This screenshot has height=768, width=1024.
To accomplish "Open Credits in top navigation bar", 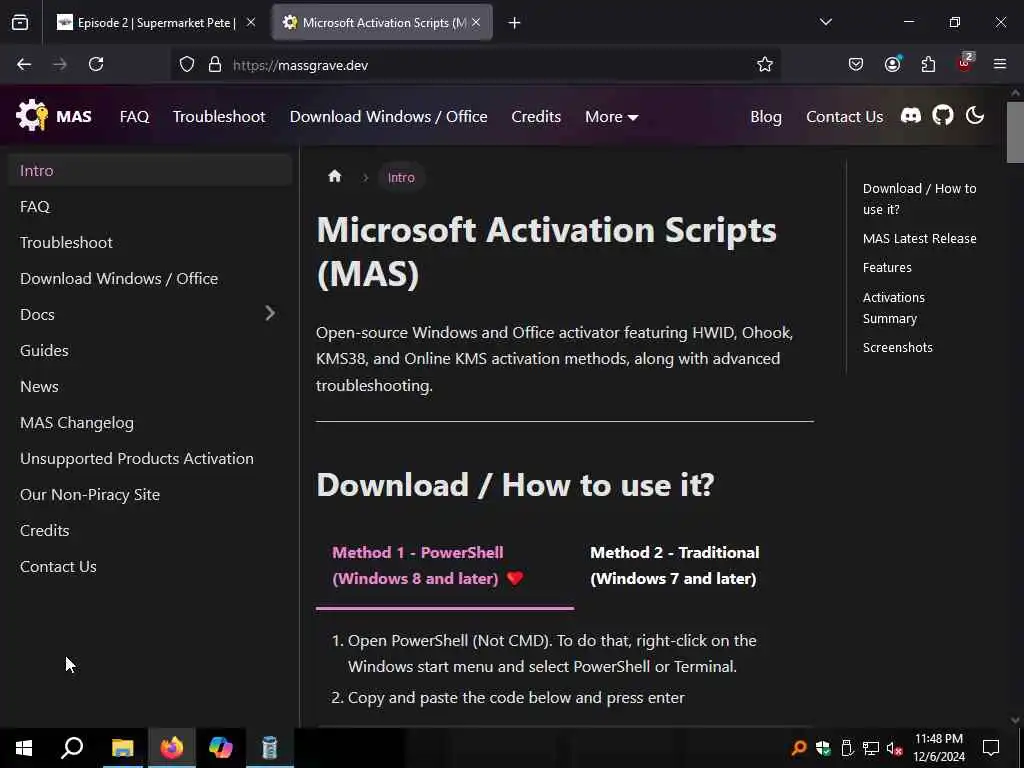I will [536, 116].
